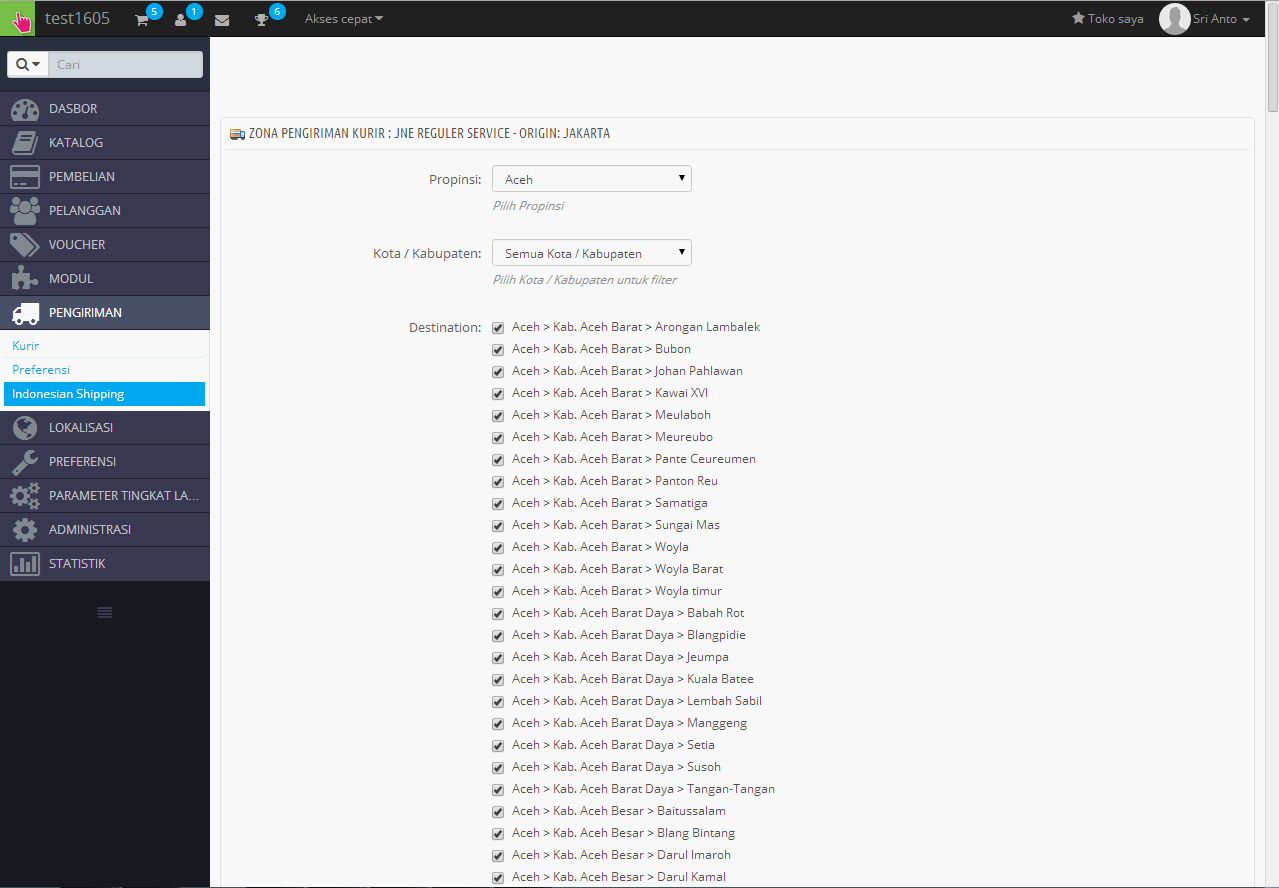Screen dimensions: 1279x888
Task: Open the orders cart notification icon
Action: (142, 19)
